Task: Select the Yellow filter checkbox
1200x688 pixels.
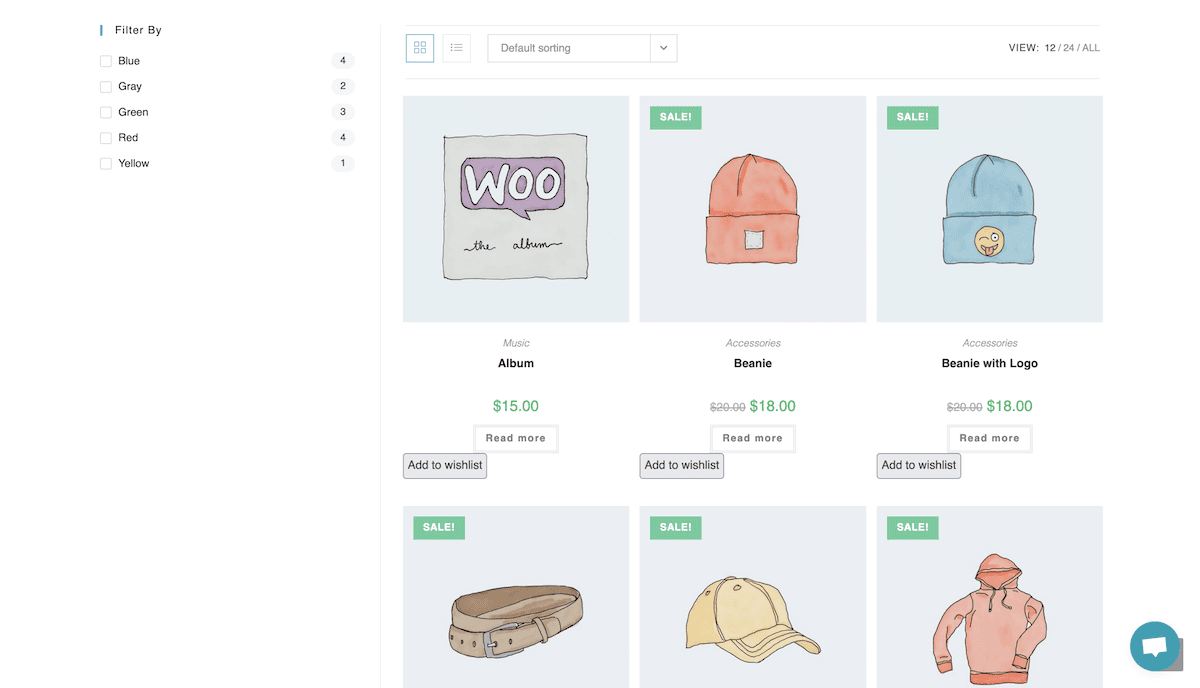Action: click(106, 164)
